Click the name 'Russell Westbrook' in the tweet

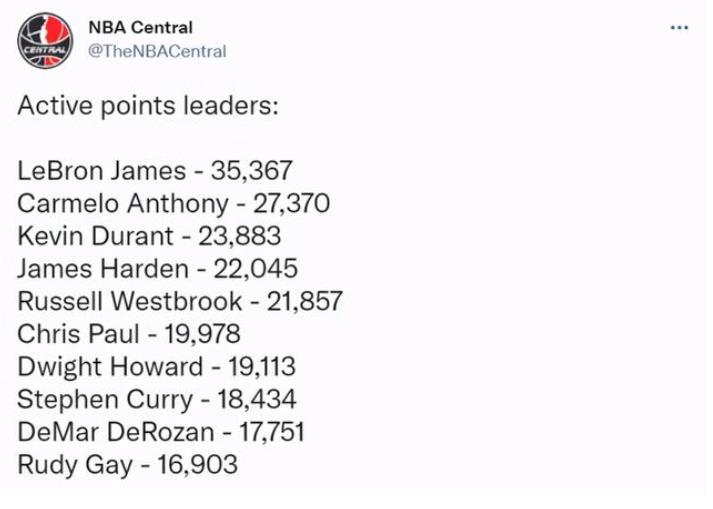(130, 301)
